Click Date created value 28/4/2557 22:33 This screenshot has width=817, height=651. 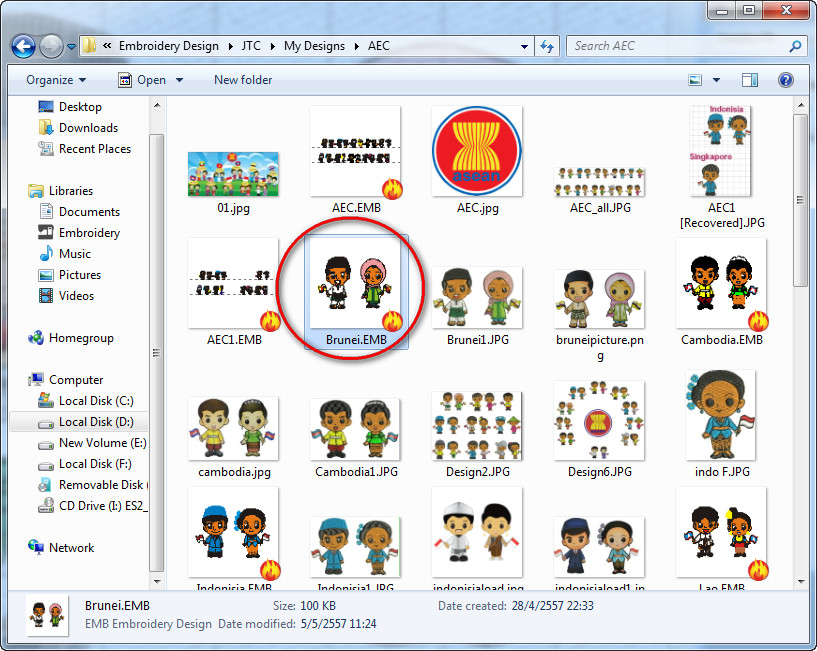(552, 606)
